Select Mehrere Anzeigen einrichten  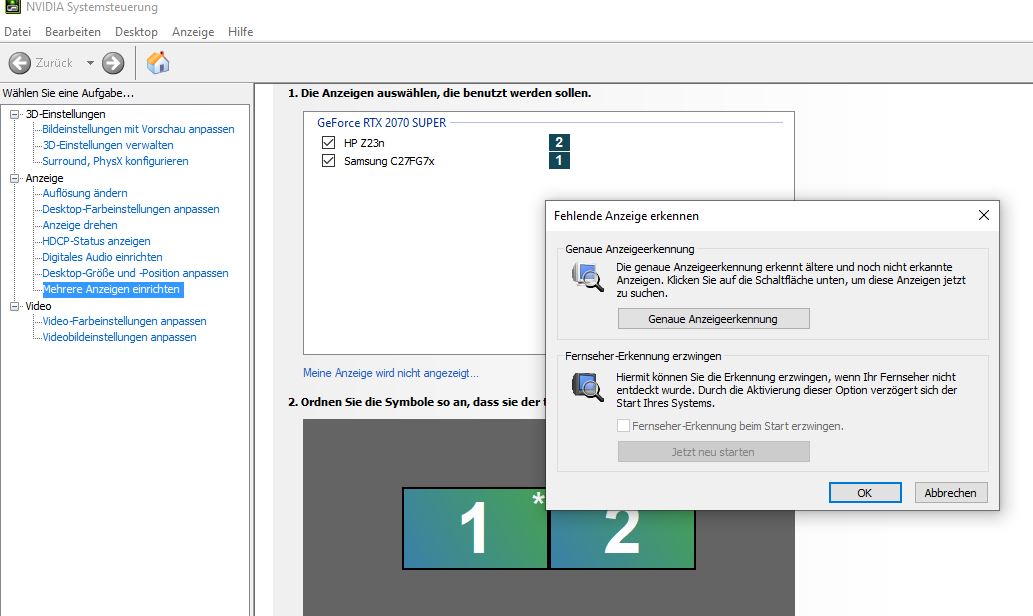point(111,289)
